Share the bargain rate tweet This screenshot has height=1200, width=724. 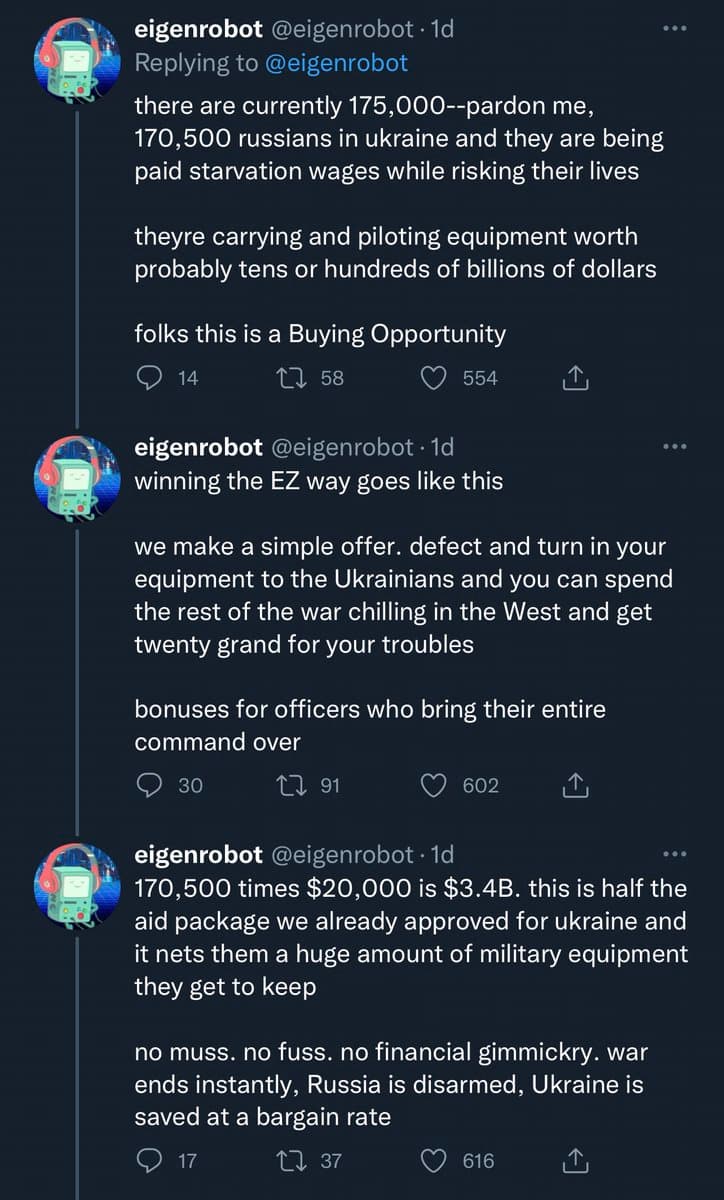click(575, 1161)
